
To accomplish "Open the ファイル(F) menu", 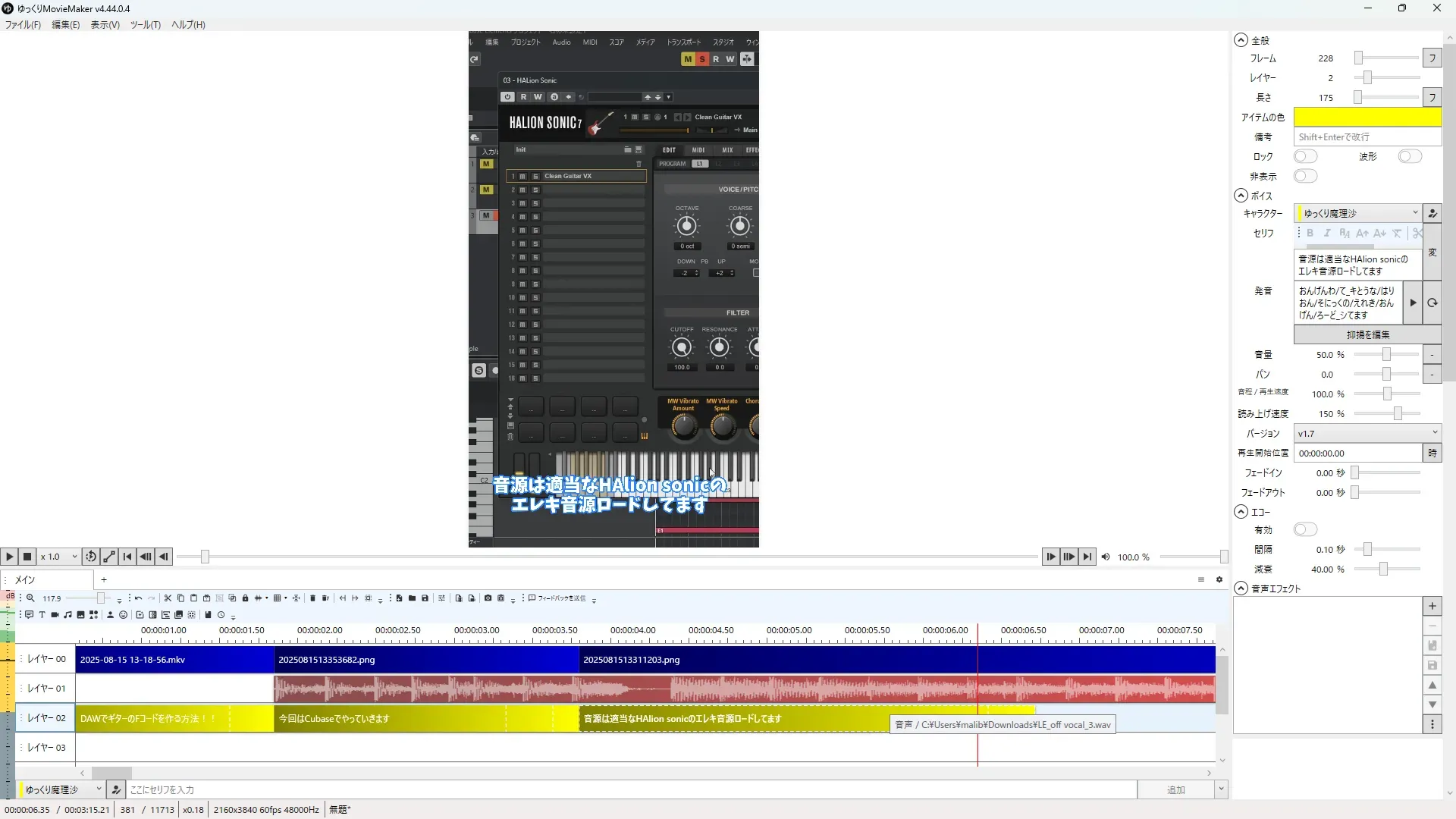I will point(23,24).
